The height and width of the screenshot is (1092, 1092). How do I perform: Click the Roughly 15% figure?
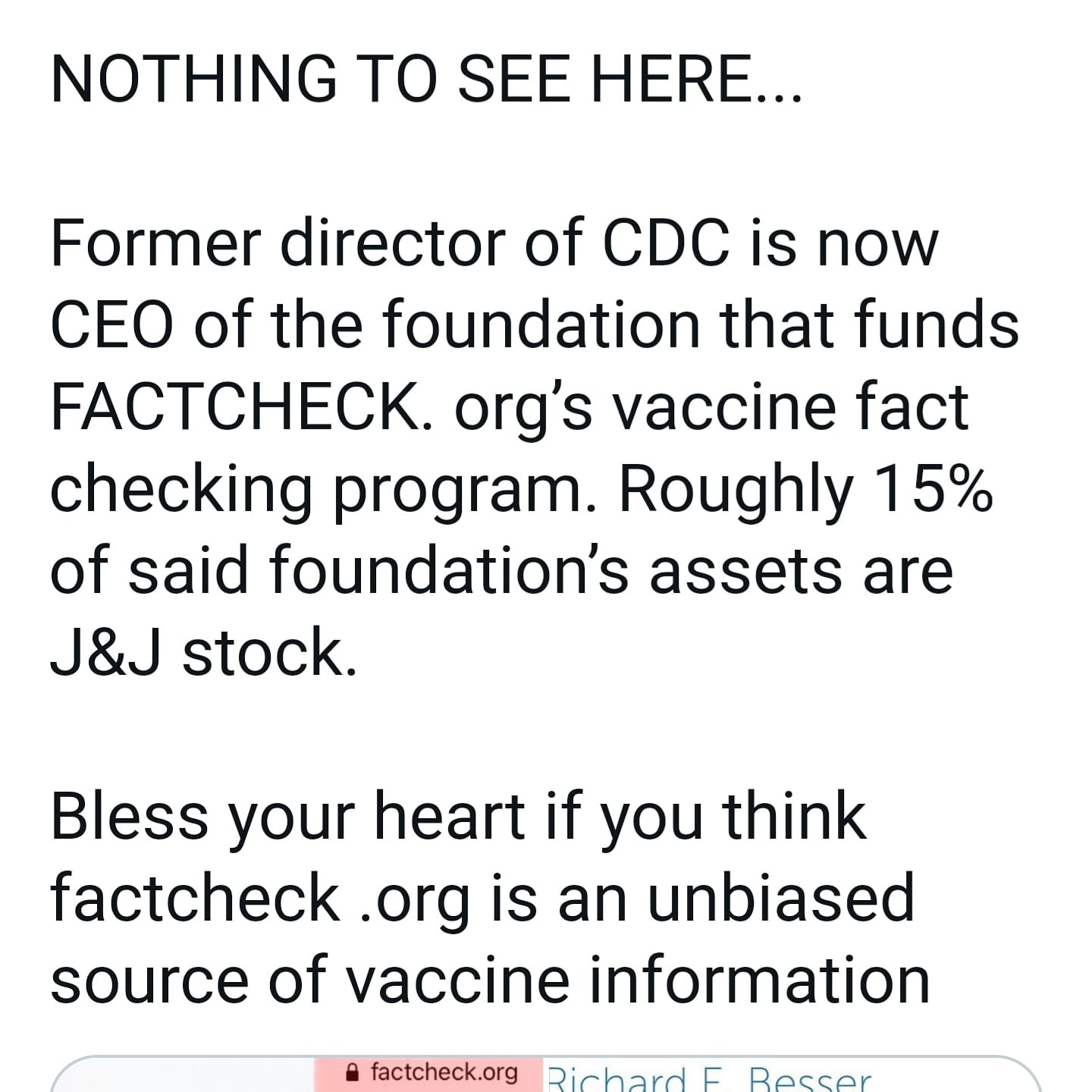pos(806,490)
